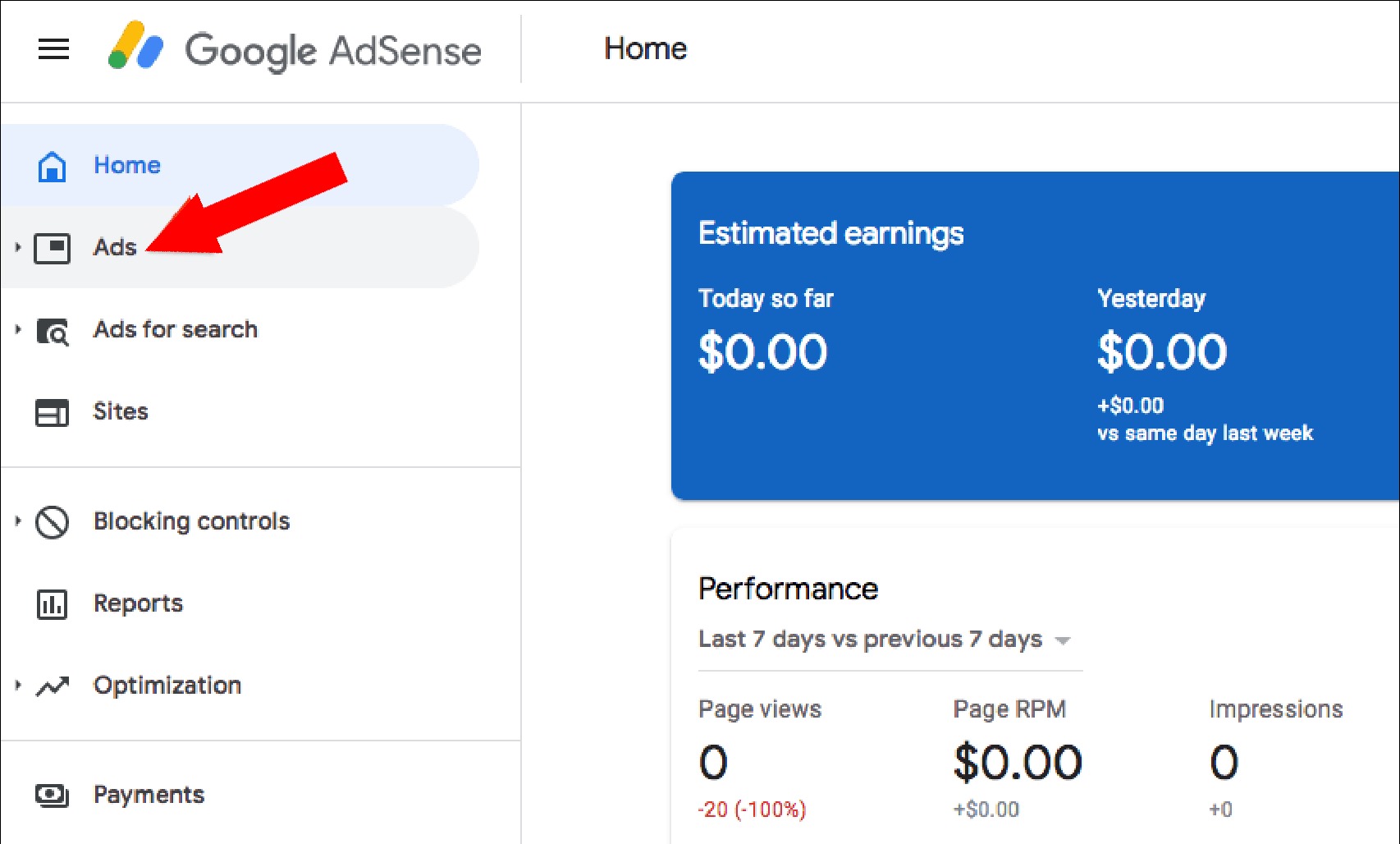
Task: Click the Google AdSense logo
Action: pyautogui.click(x=295, y=48)
